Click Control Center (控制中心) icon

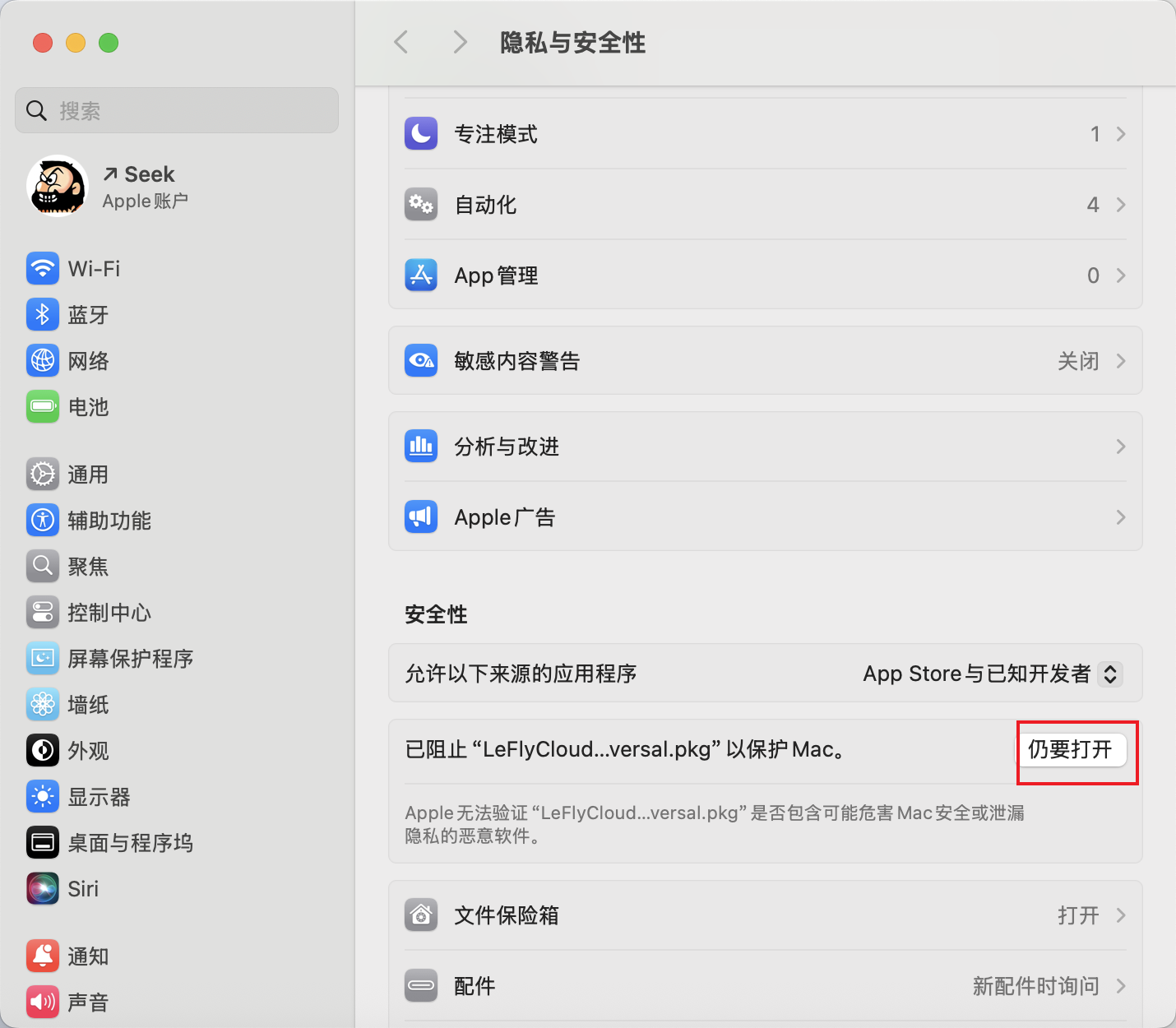coord(43,612)
